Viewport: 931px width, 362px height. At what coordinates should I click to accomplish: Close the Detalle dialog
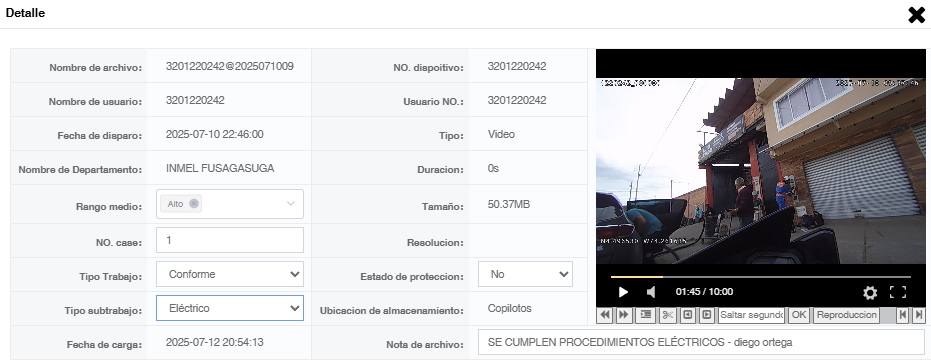917,15
